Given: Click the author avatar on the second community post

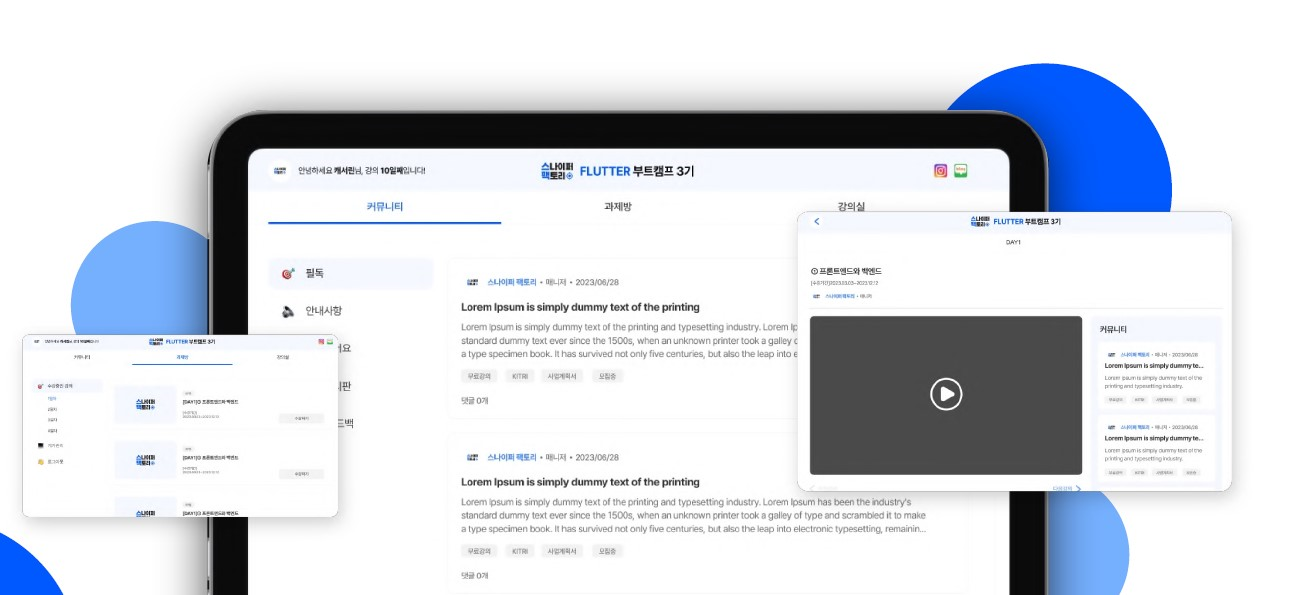Looking at the screenshot, I should (473, 457).
